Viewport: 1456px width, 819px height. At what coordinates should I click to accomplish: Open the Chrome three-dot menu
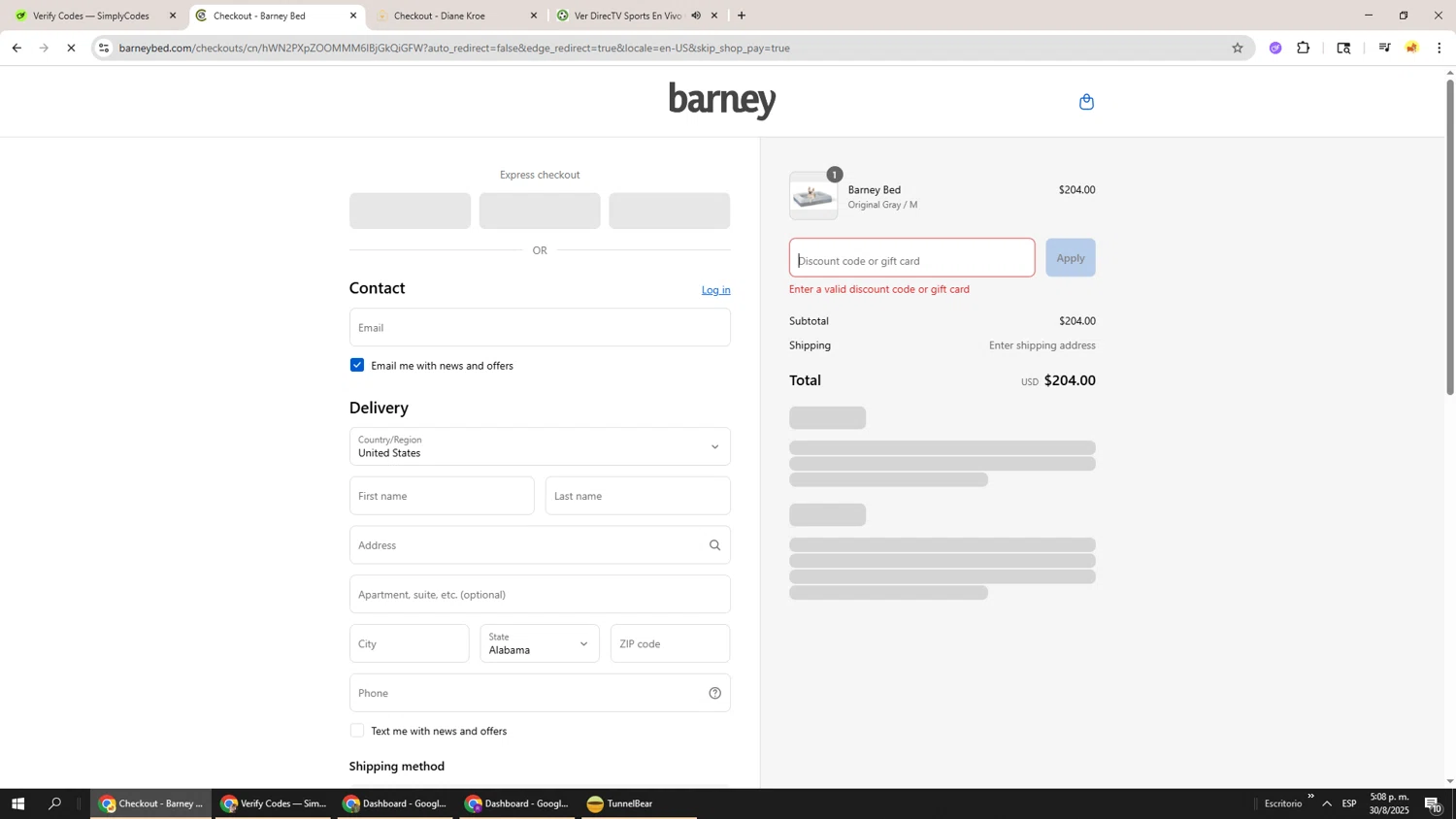[x=1439, y=48]
